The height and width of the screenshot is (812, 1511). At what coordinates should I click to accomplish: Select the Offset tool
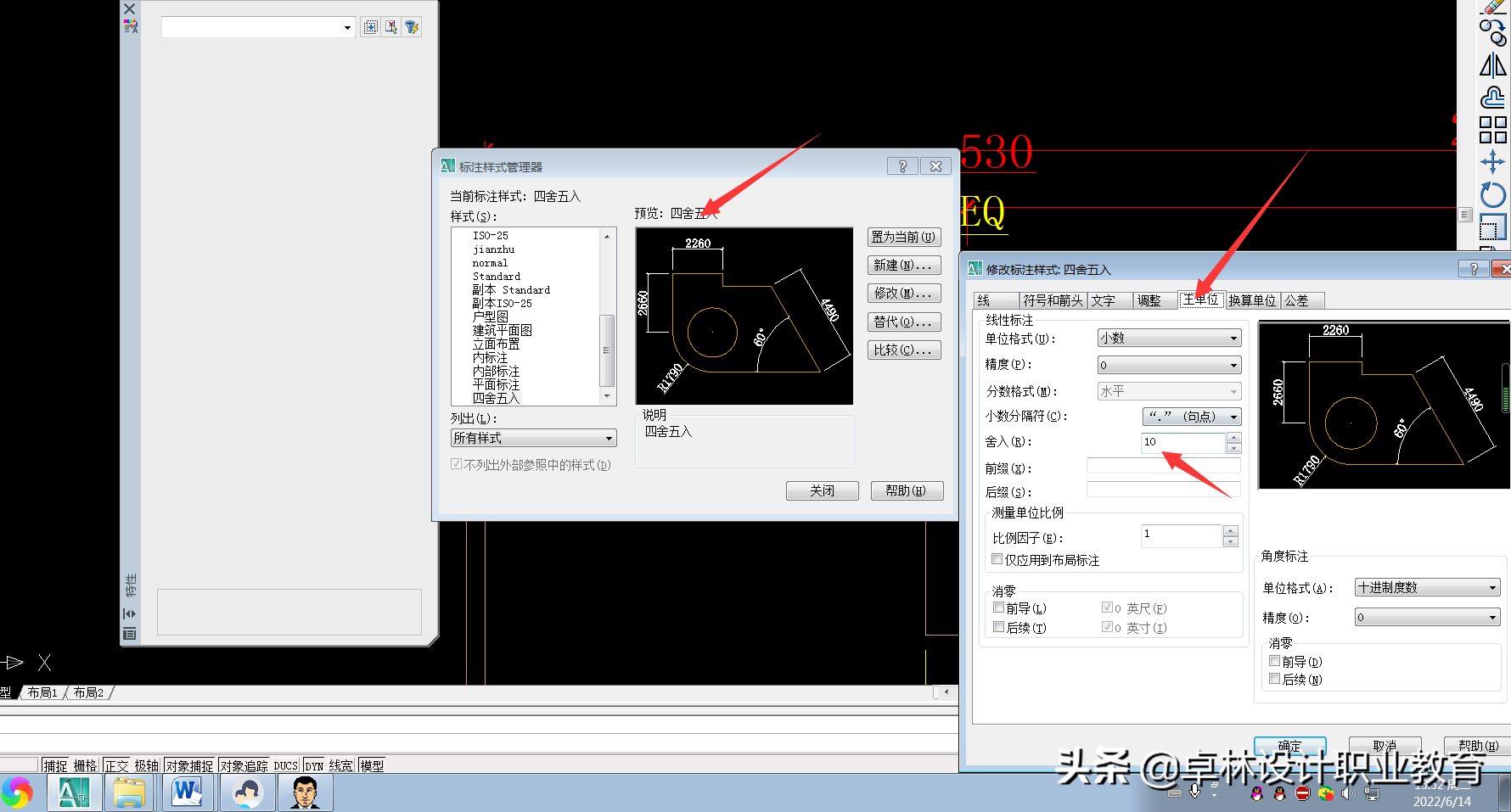1492,96
